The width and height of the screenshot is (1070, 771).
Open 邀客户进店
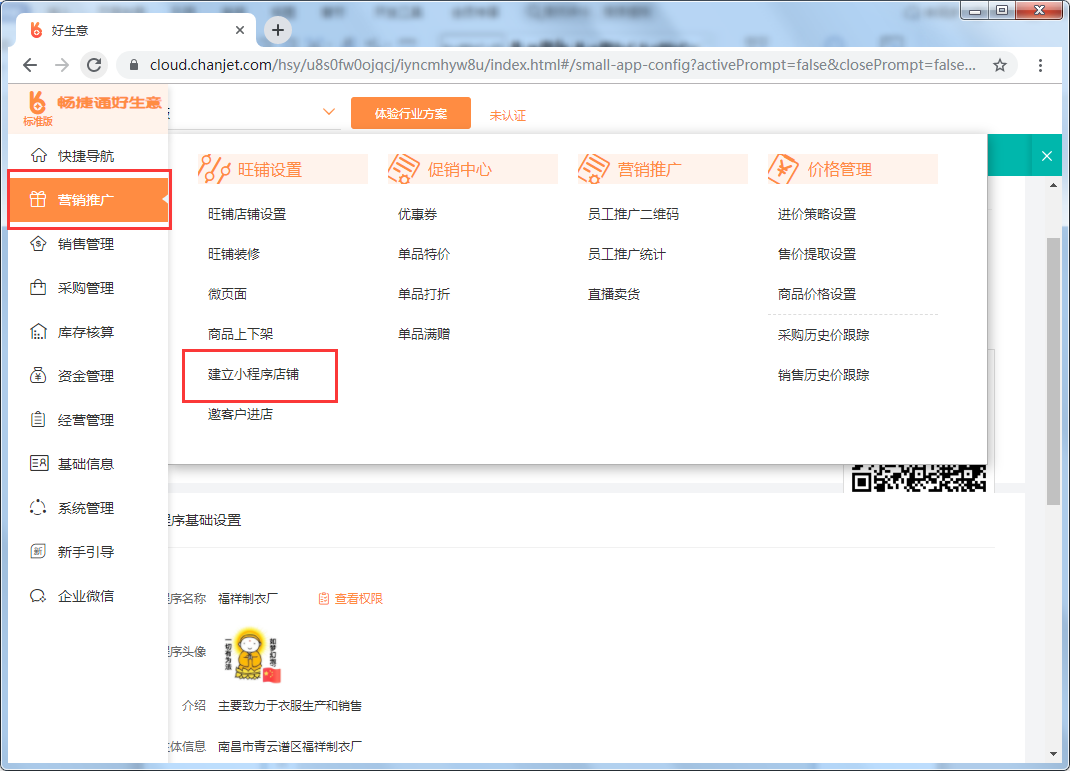pos(240,413)
